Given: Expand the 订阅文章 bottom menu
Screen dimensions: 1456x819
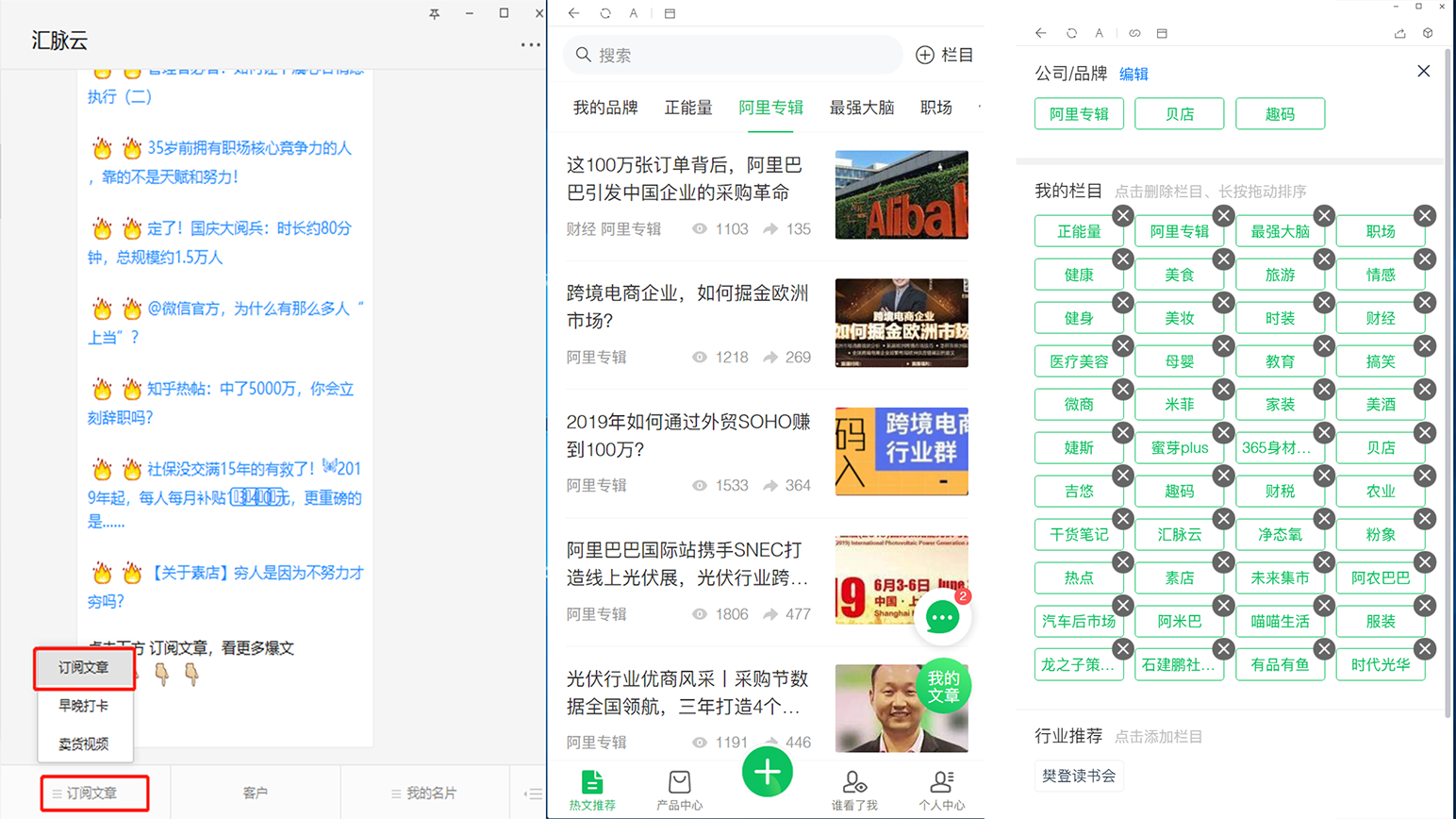Looking at the screenshot, I should [93, 794].
